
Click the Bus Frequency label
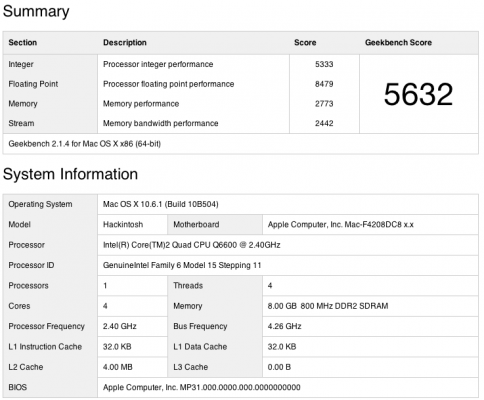pos(200,326)
